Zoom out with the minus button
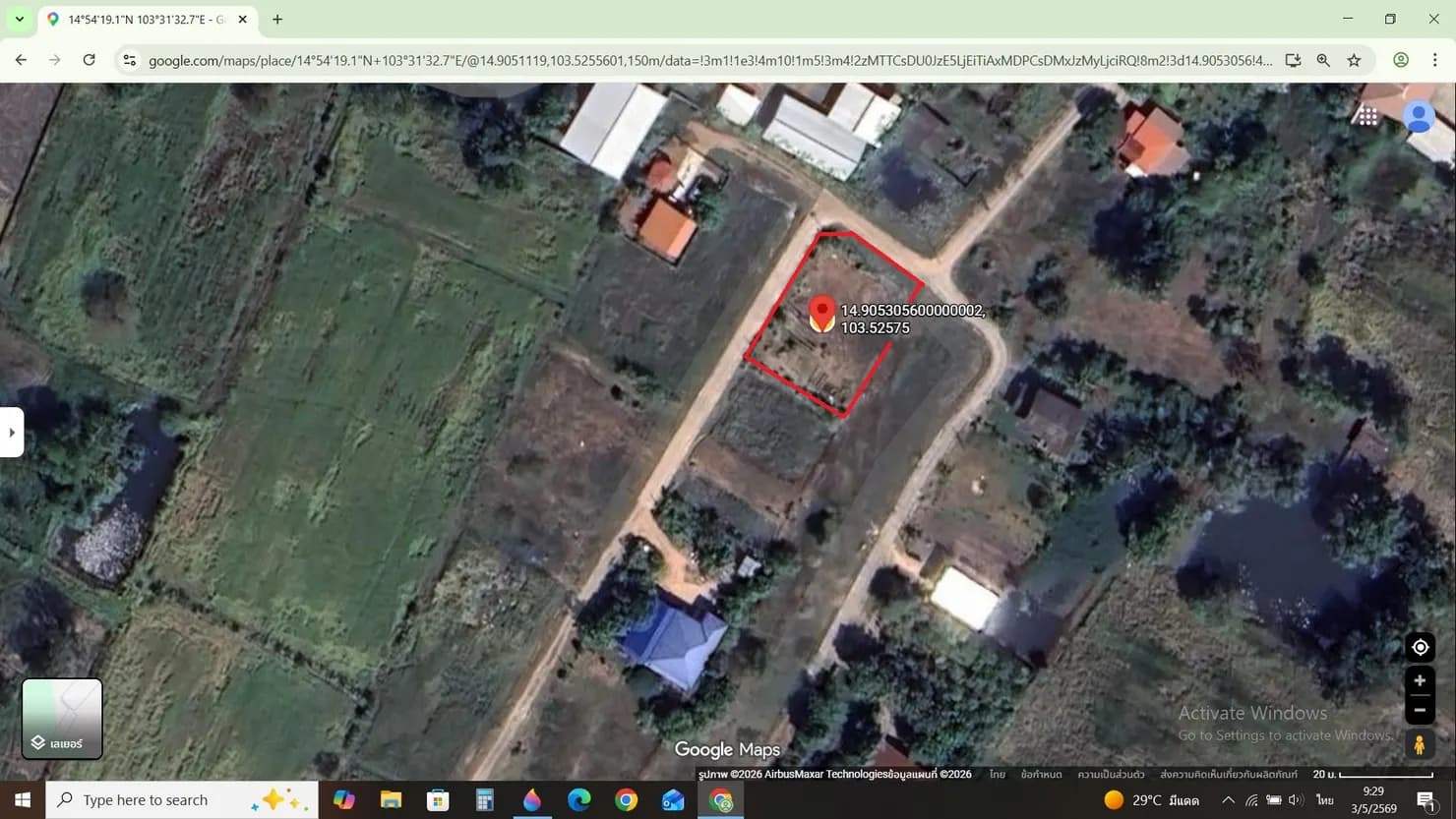The width and height of the screenshot is (1456, 819). click(1420, 709)
